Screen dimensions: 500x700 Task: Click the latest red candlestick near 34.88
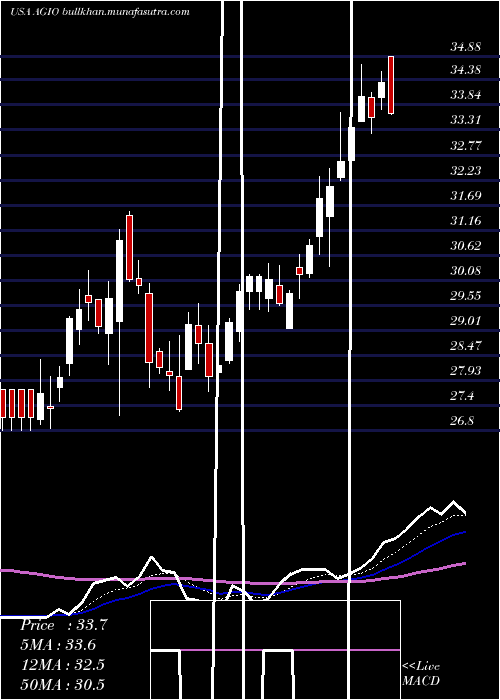tap(391, 85)
